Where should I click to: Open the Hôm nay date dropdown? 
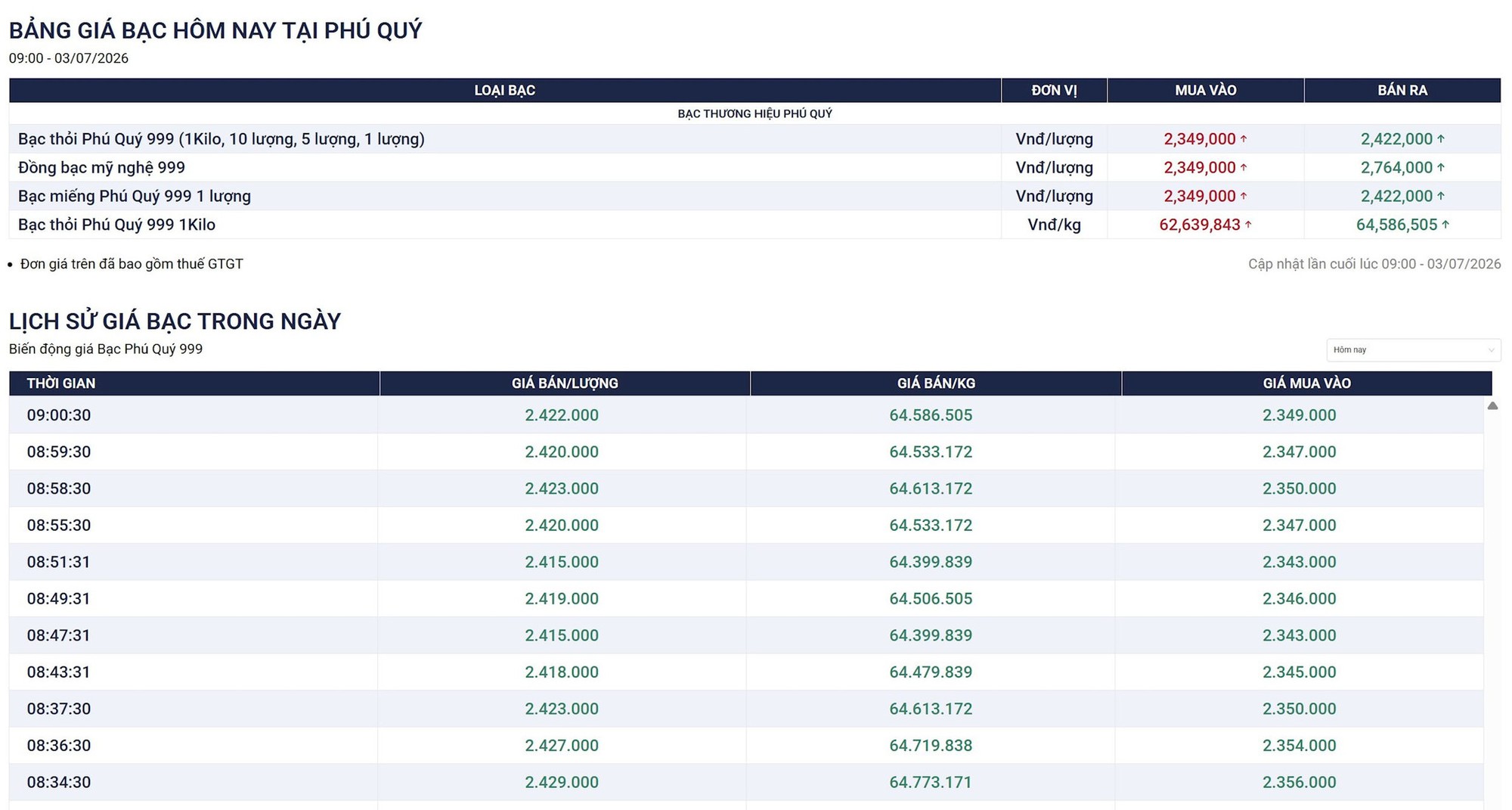[x=1413, y=350]
